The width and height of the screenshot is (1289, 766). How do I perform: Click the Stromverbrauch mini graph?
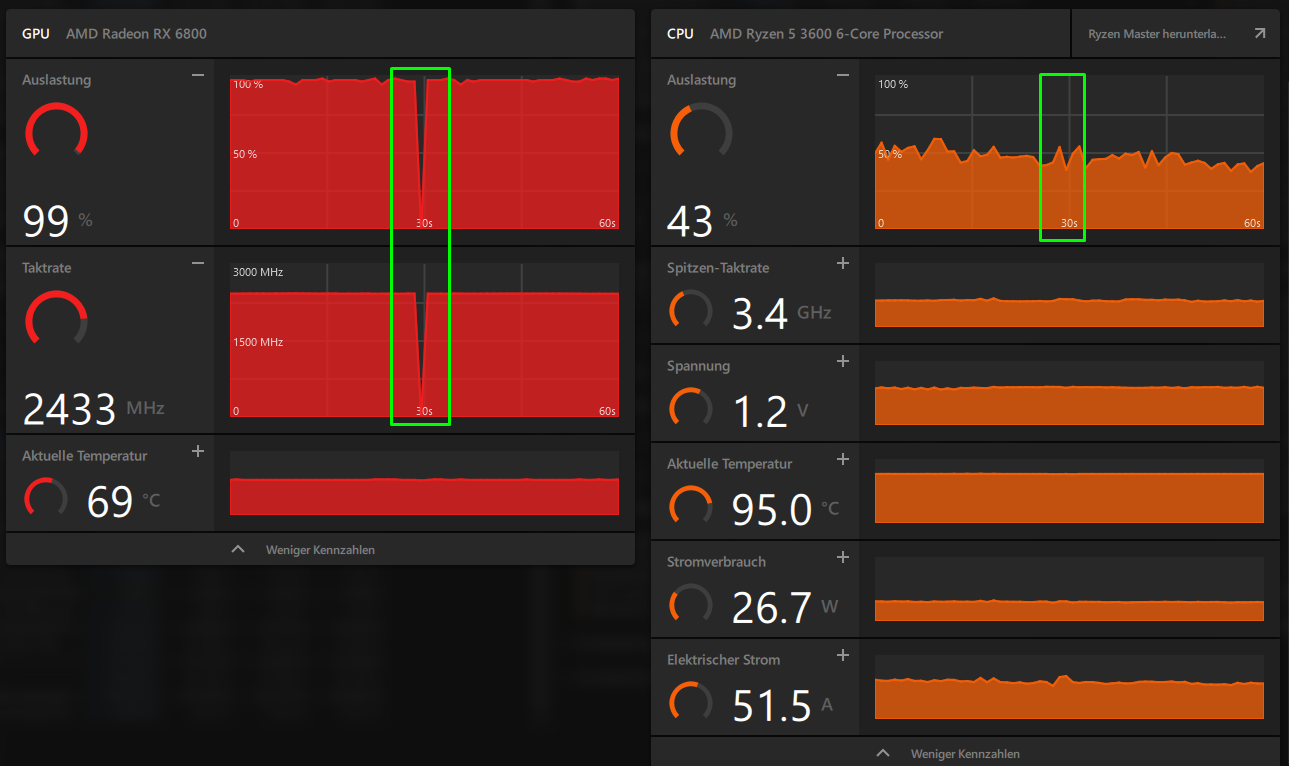coord(1069,589)
